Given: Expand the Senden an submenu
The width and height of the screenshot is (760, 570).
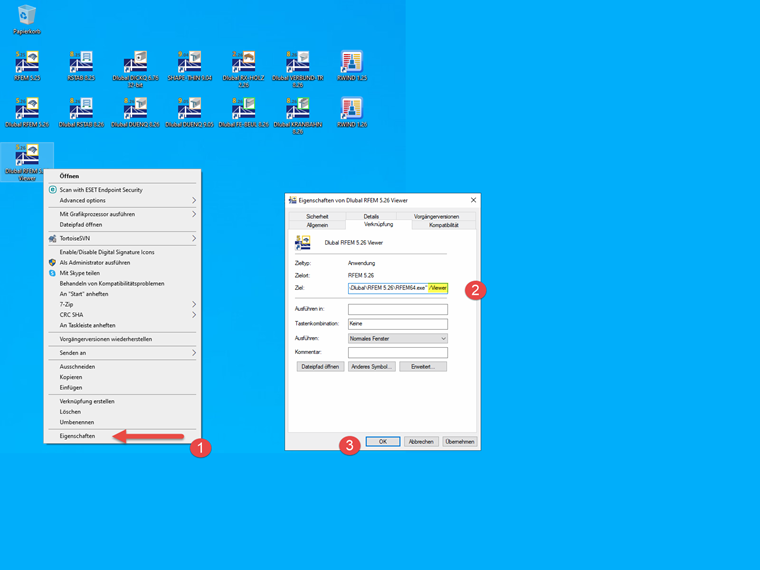Looking at the screenshot, I should (122, 353).
